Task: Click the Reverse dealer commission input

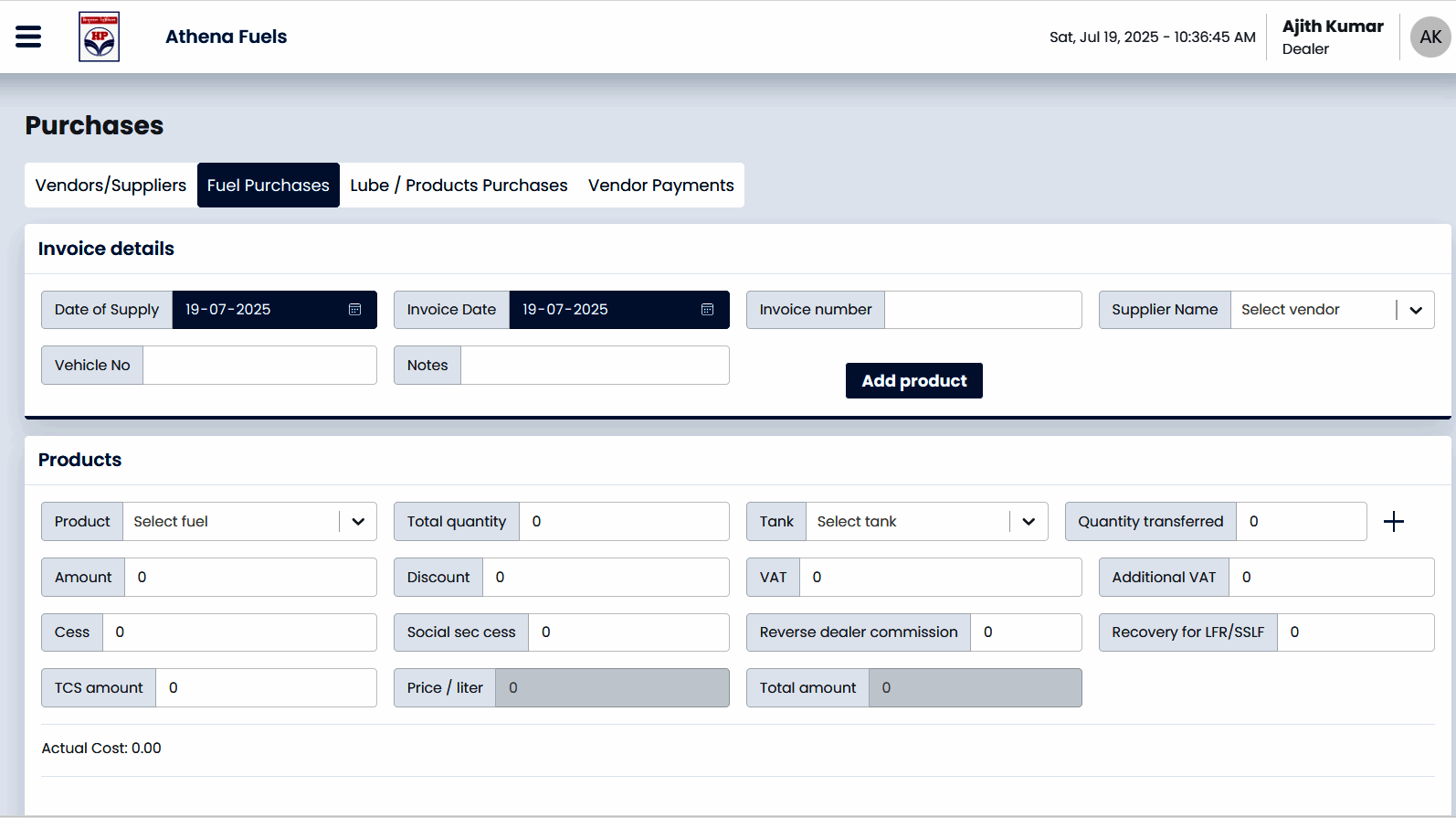Action: (1026, 632)
